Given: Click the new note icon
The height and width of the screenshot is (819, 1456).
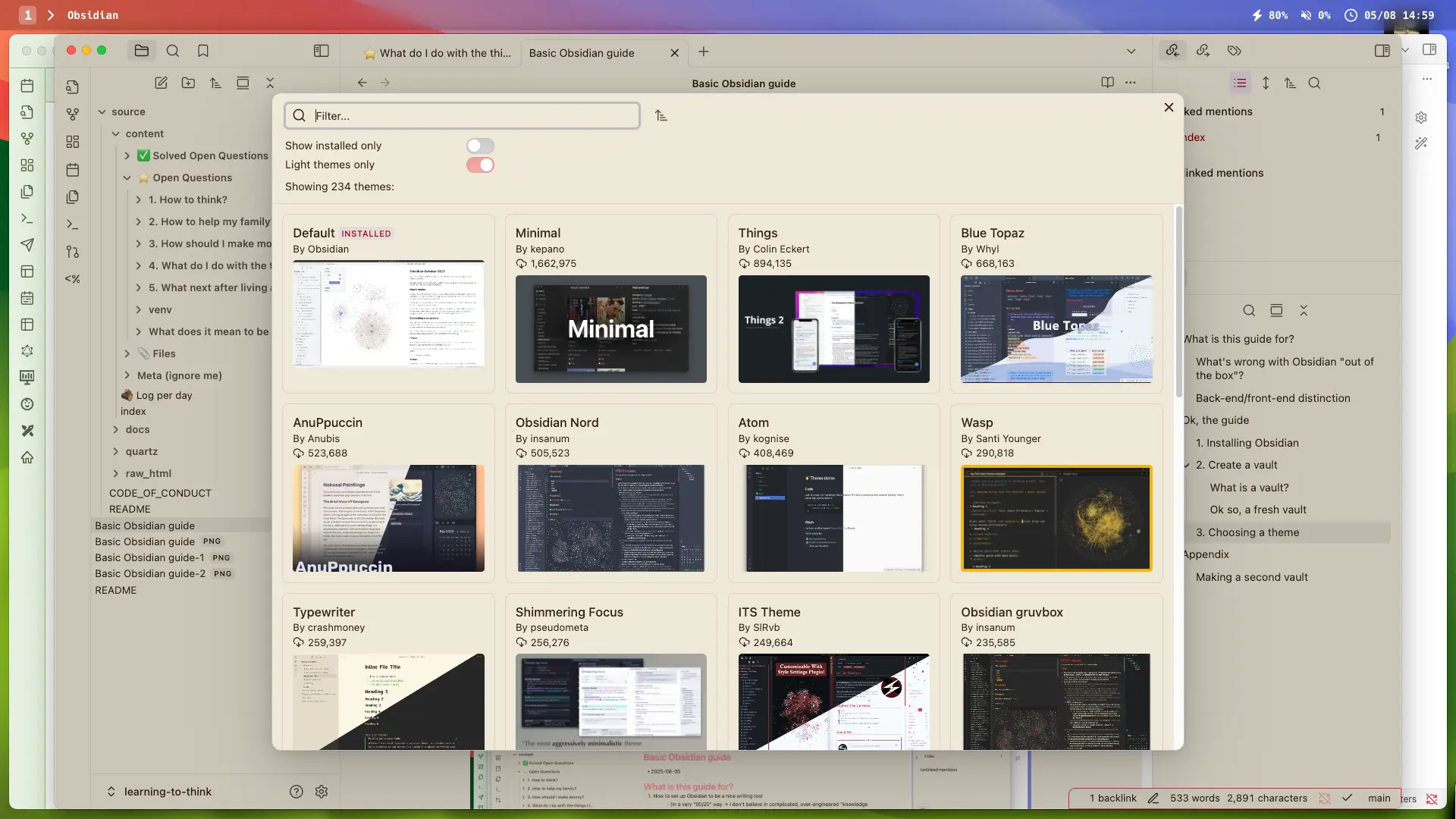Looking at the screenshot, I should 161,83.
